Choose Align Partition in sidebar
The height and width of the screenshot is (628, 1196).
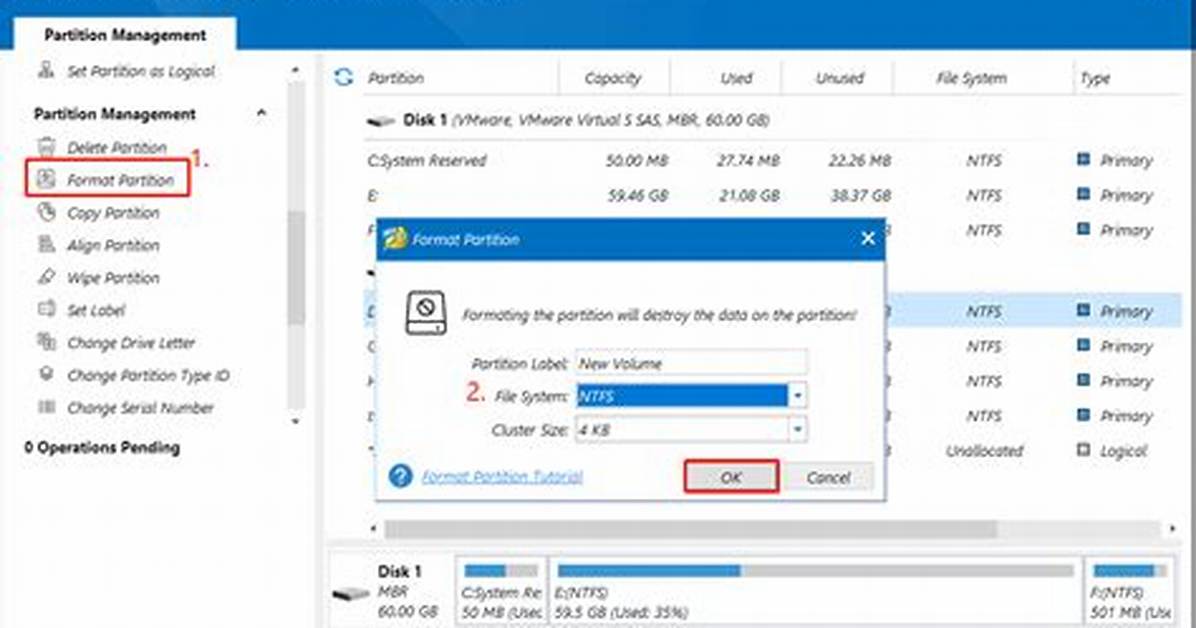pos(113,245)
